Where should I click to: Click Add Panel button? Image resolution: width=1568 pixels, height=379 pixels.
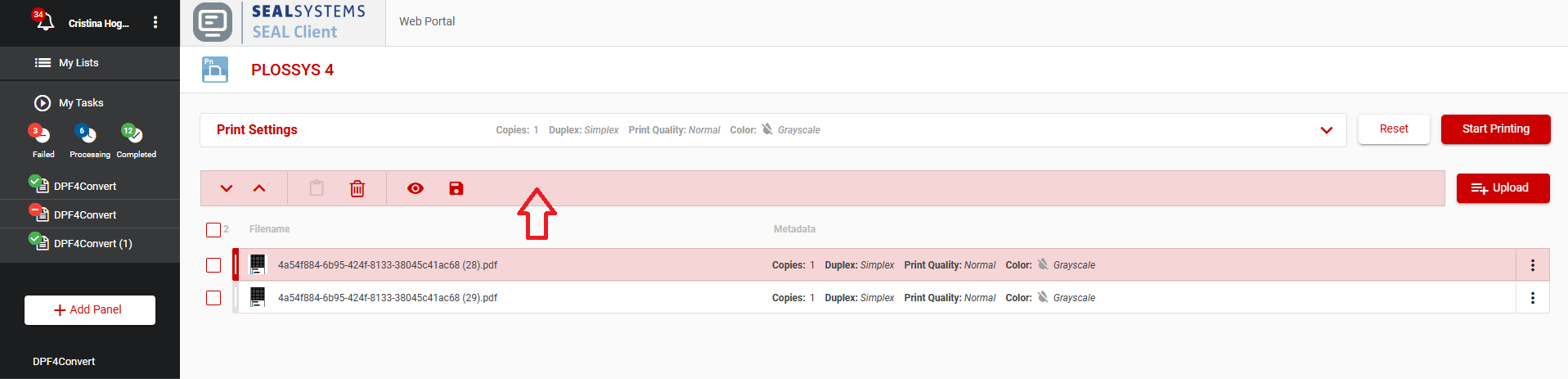click(x=90, y=310)
